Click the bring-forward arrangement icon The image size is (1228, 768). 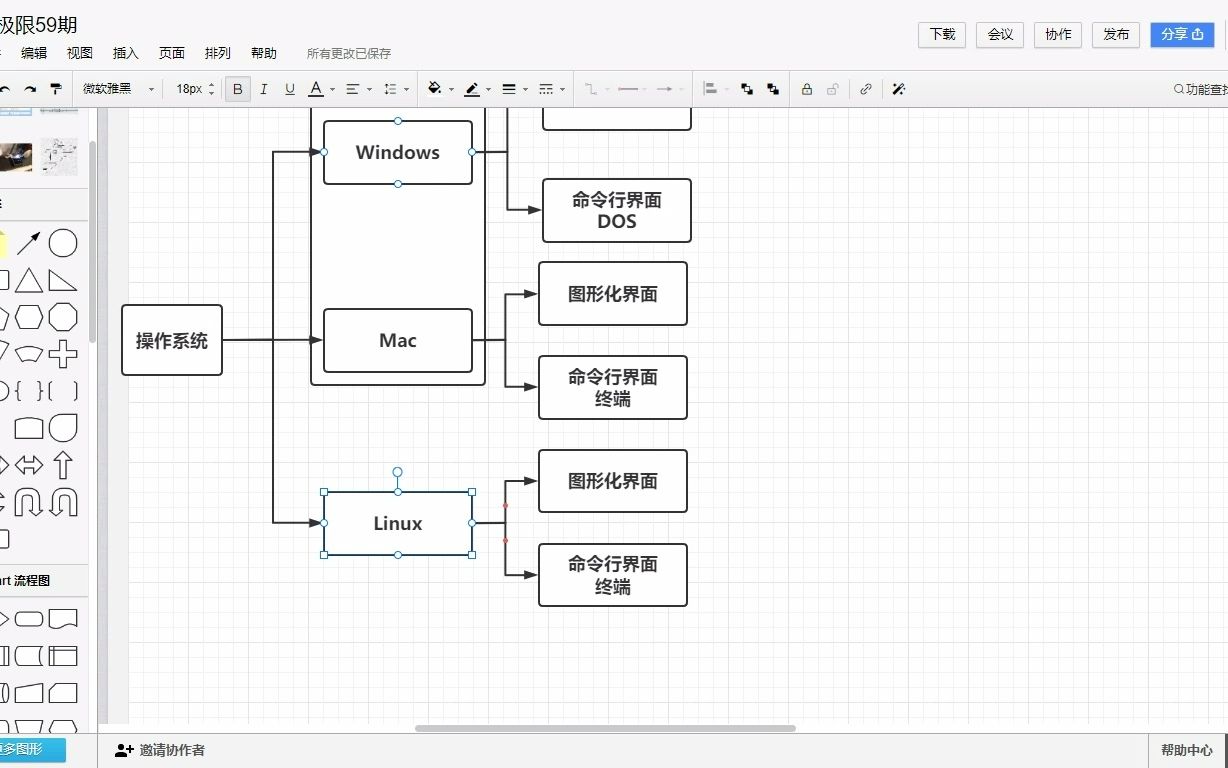tap(746, 89)
